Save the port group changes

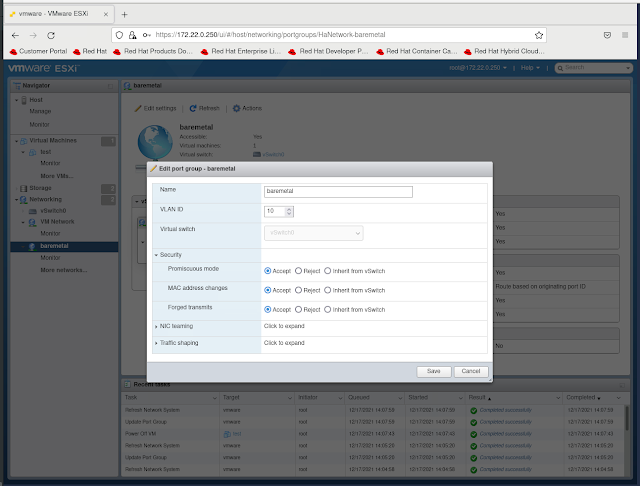point(433,371)
